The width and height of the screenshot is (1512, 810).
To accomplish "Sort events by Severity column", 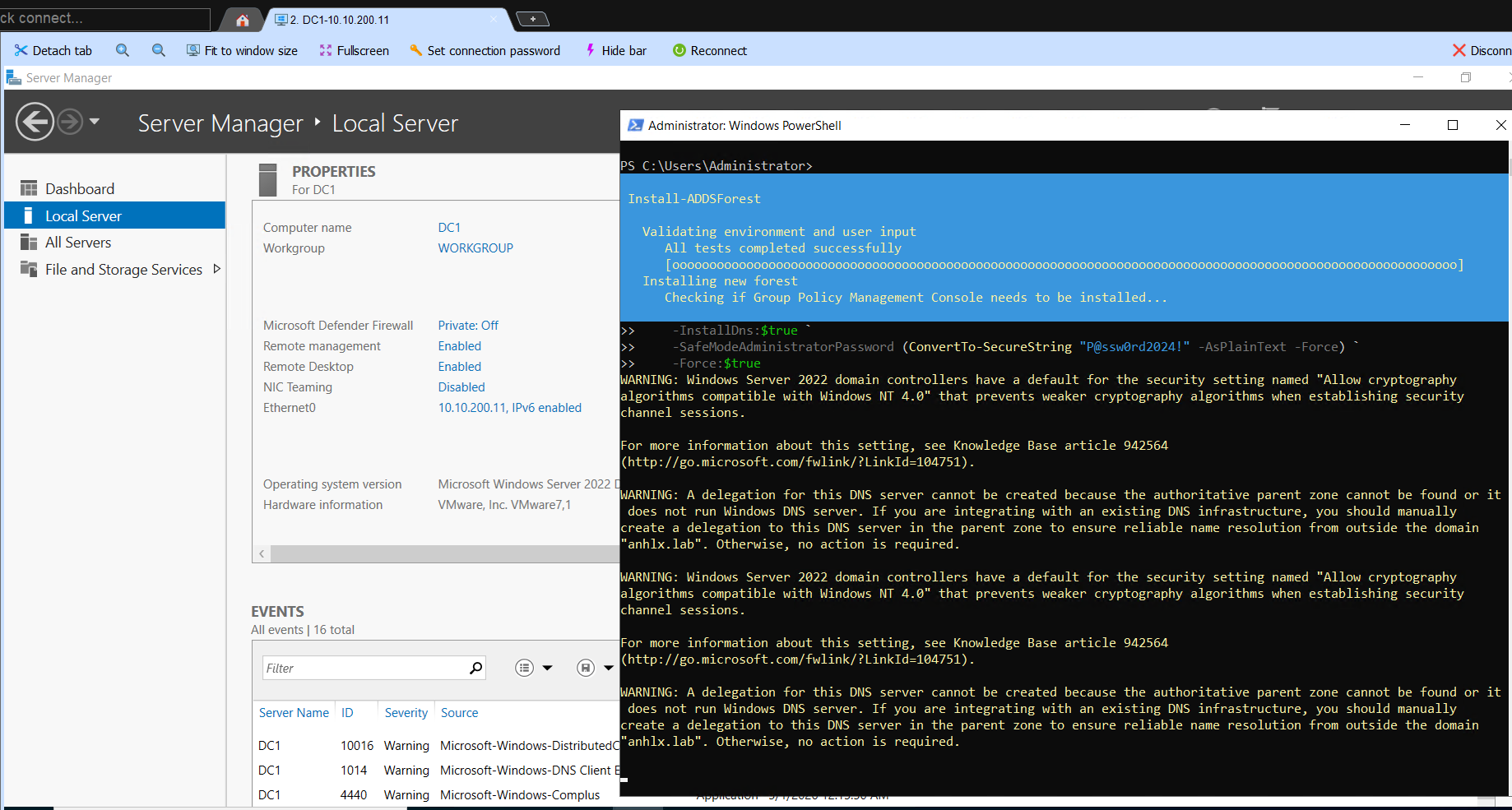I will point(406,713).
